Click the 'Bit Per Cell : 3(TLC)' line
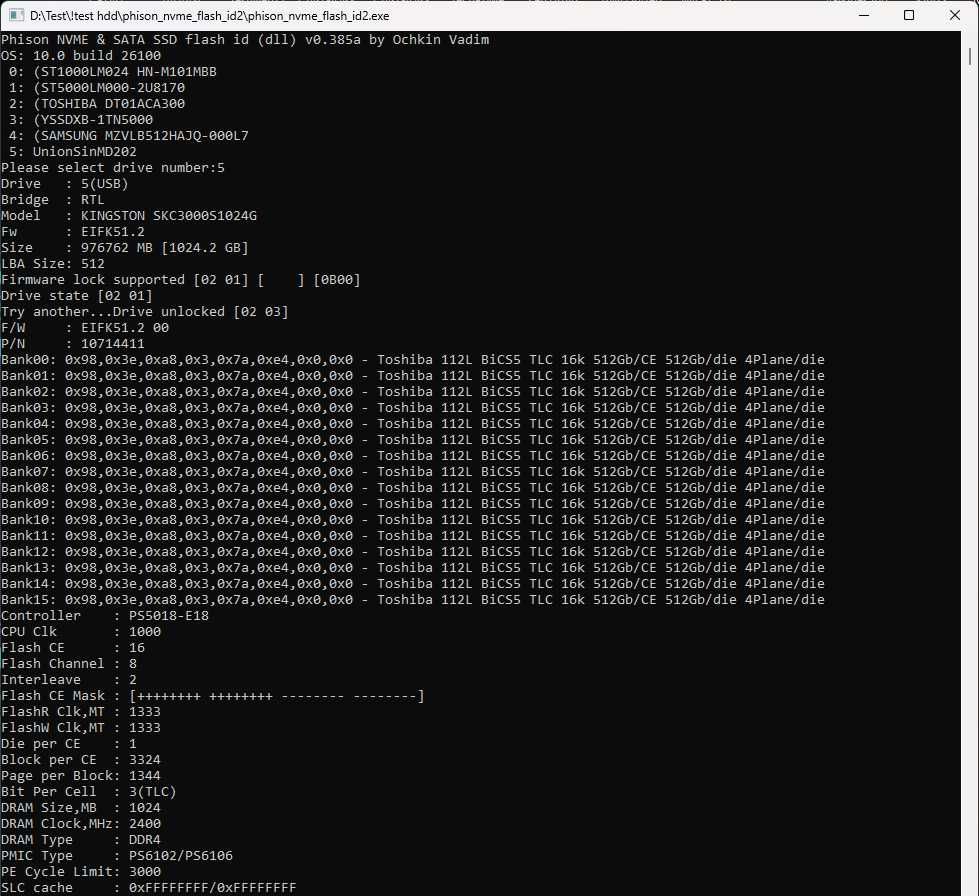Viewport: 979px width, 896px height. click(x=89, y=791)
